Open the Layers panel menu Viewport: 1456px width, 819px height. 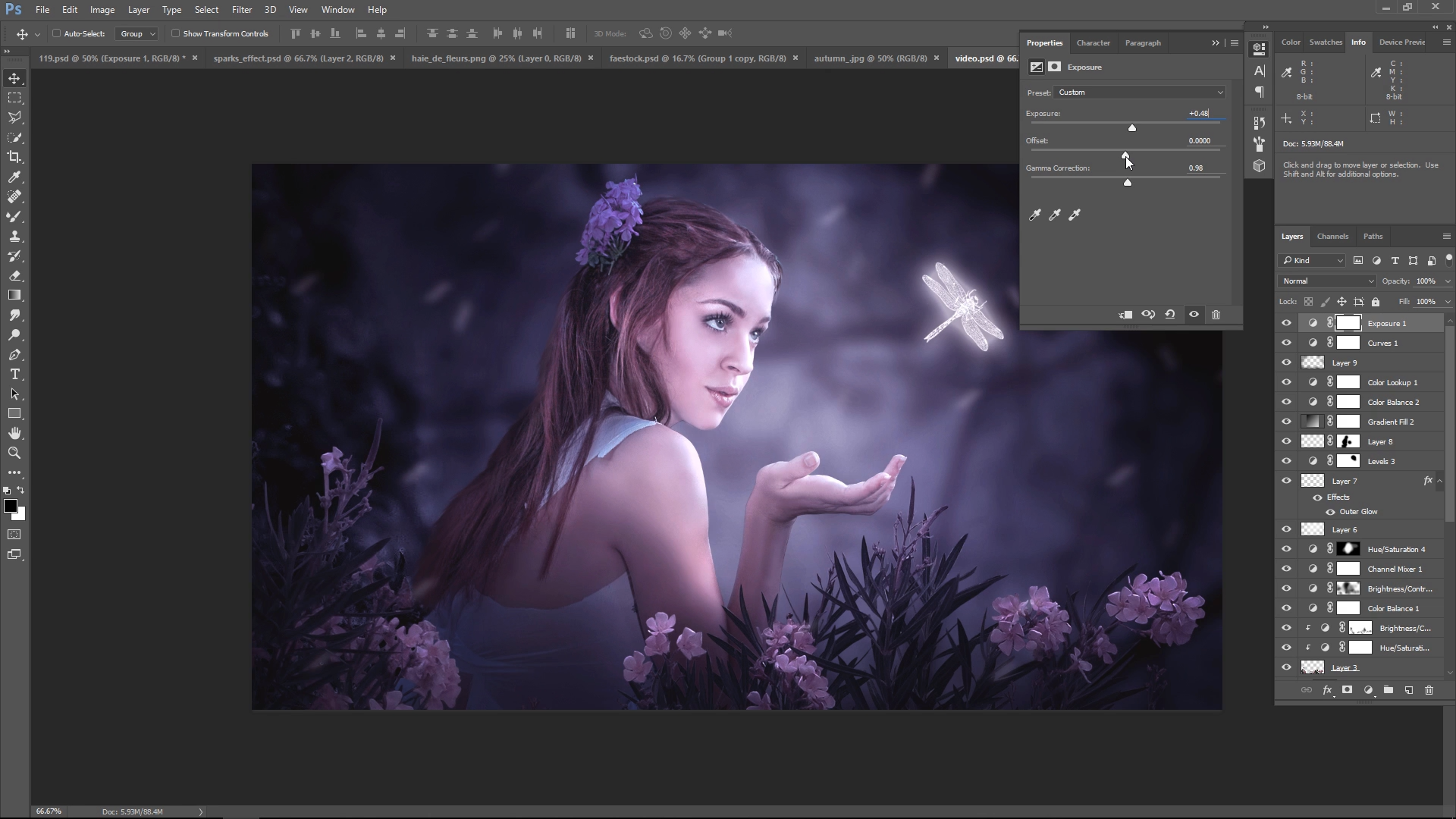pyautogui.click(x=1446, y=237)
